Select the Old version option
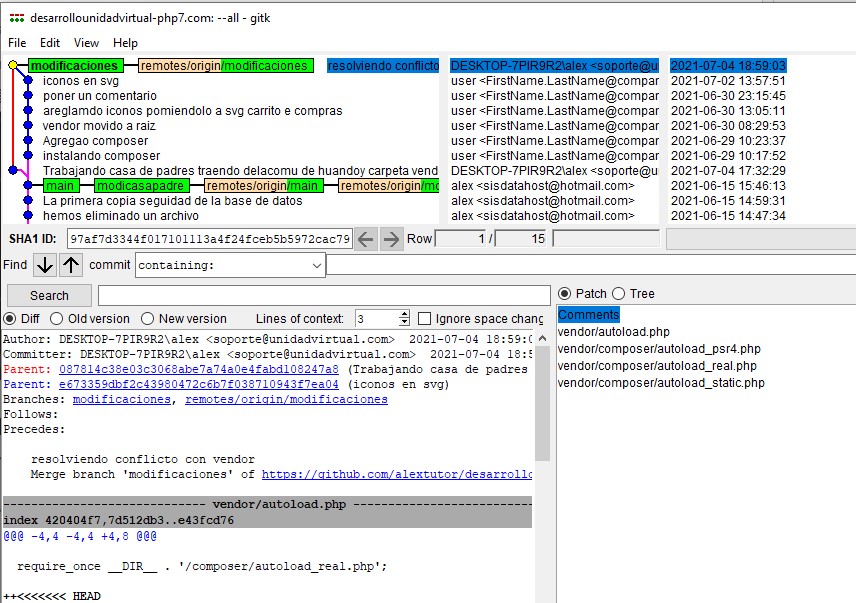This screenshot has height=603, width=856. 56,319
